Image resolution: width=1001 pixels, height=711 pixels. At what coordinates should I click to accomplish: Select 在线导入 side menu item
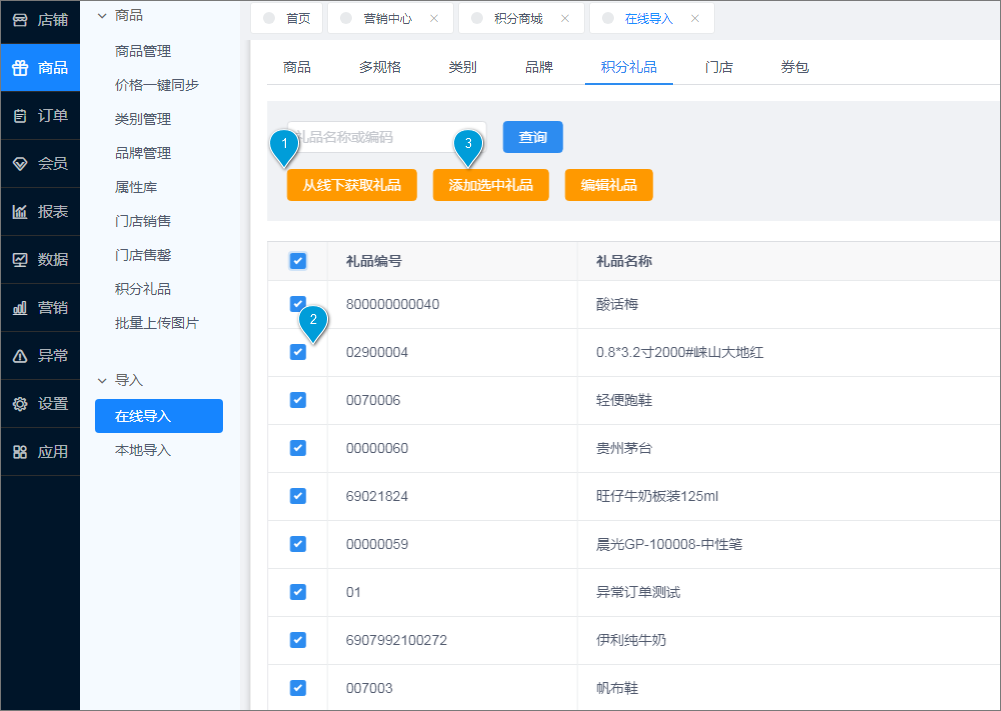pyautogui.click(x=159, y=416)
